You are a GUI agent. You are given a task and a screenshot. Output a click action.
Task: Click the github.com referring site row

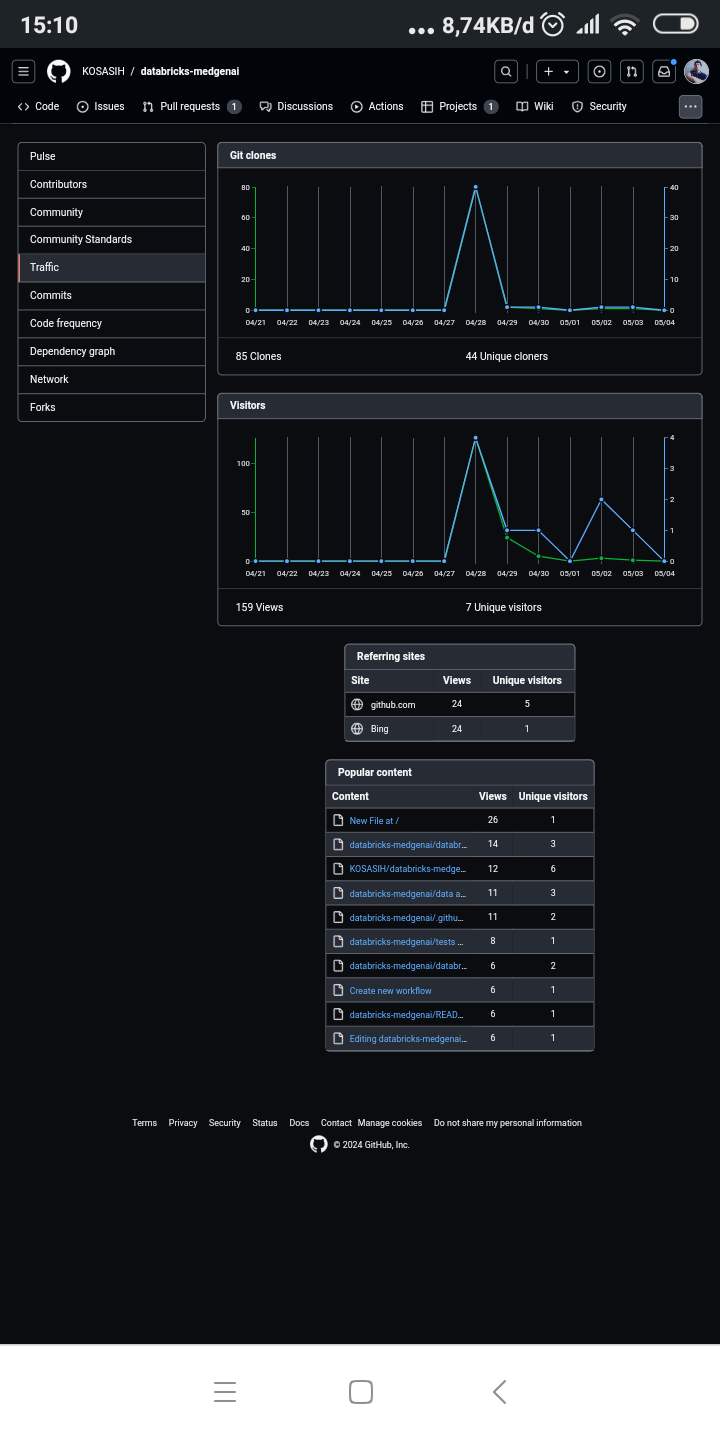click(x=460, y=705)
